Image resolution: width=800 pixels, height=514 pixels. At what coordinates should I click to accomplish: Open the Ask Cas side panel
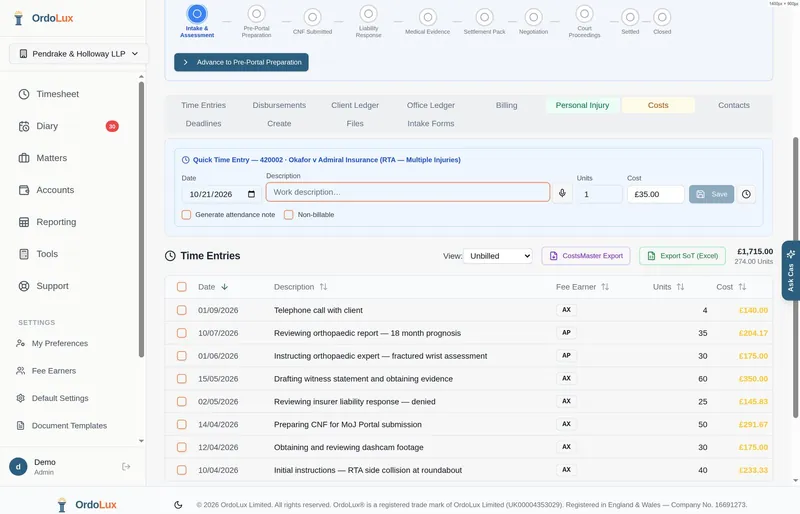click(790, 271)
